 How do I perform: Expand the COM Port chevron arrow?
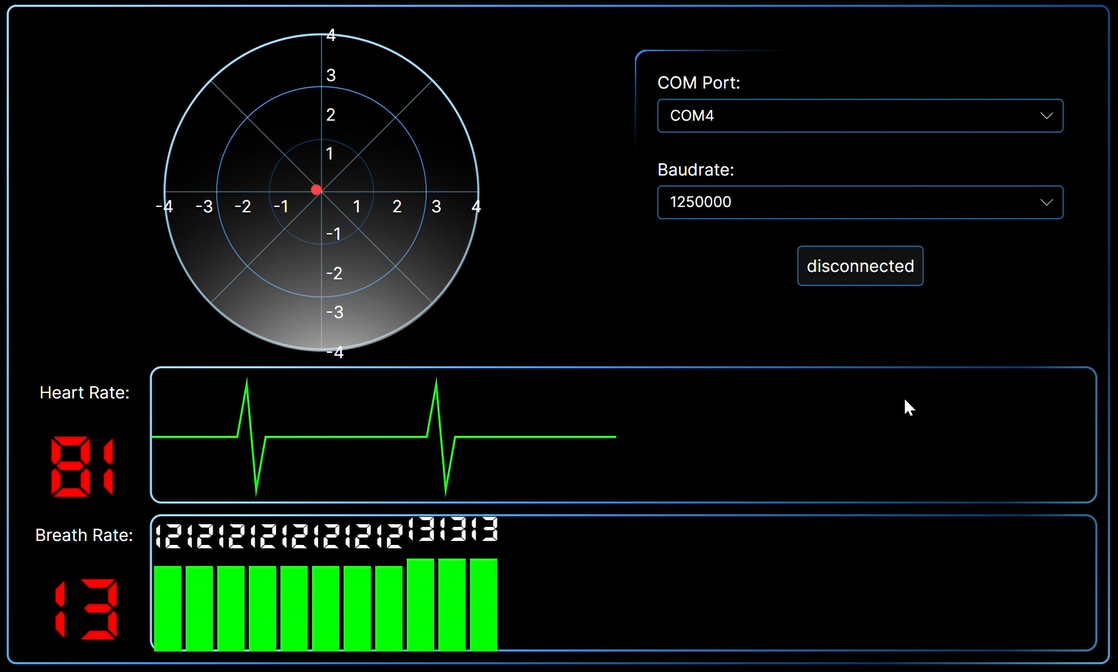click(1047, 116)
